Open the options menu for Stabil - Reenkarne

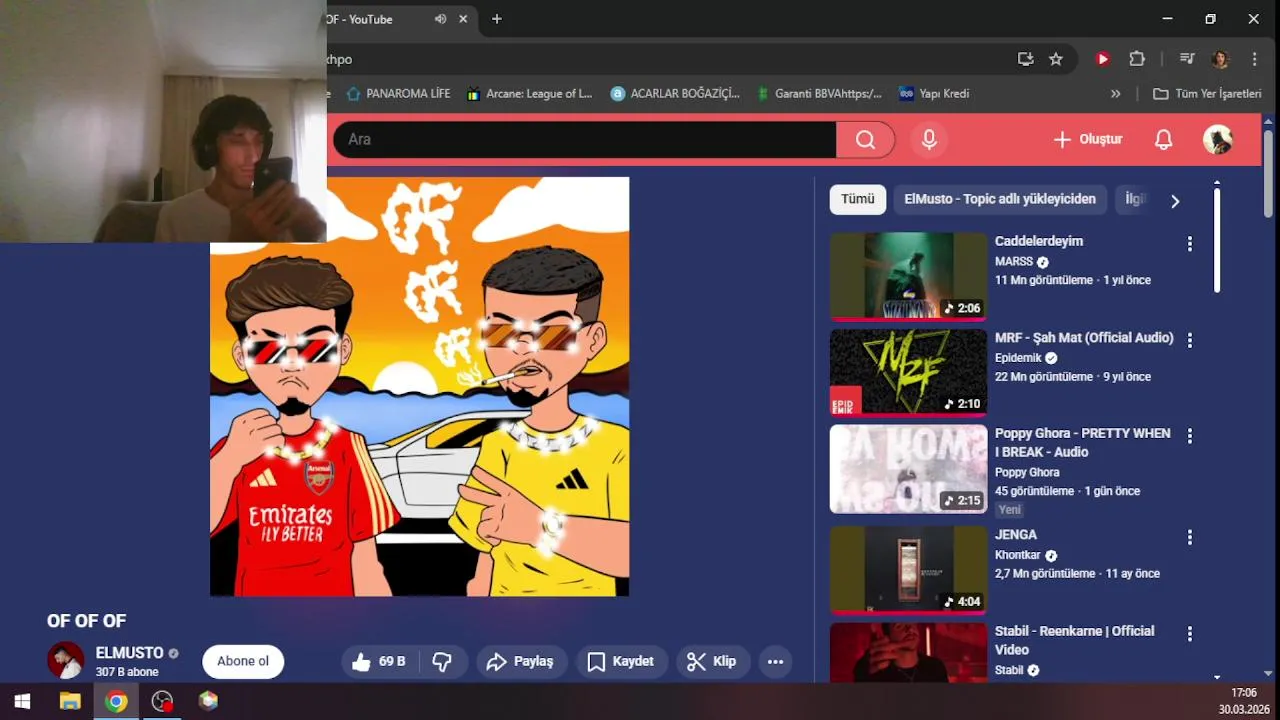[x=1190, y=633]
